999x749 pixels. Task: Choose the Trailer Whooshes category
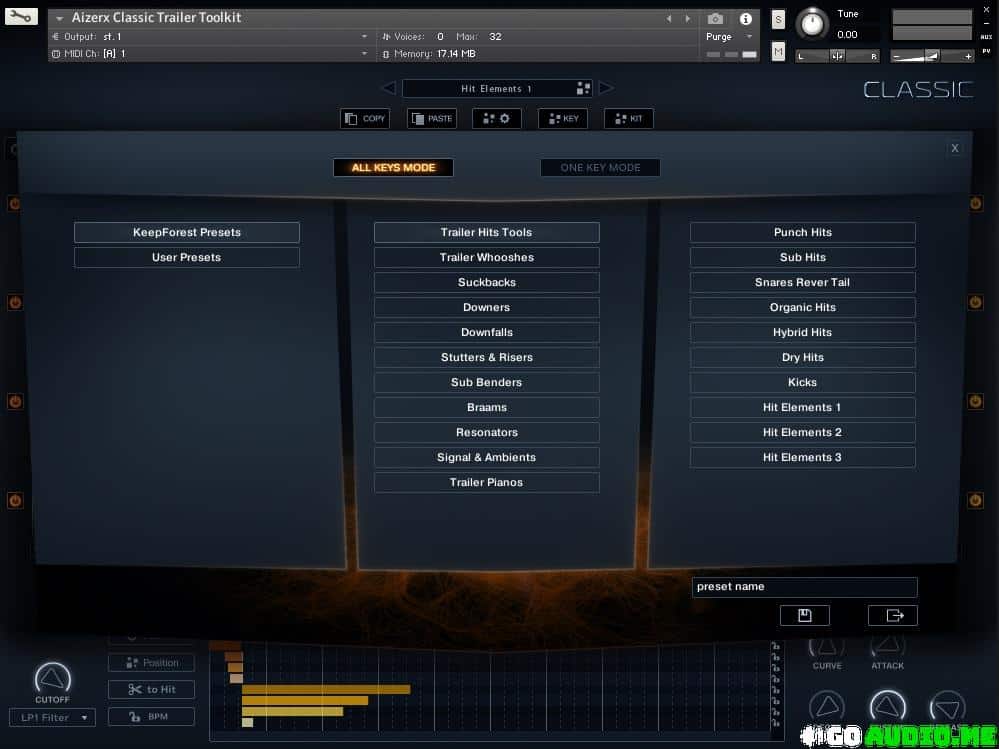point(487,257)
